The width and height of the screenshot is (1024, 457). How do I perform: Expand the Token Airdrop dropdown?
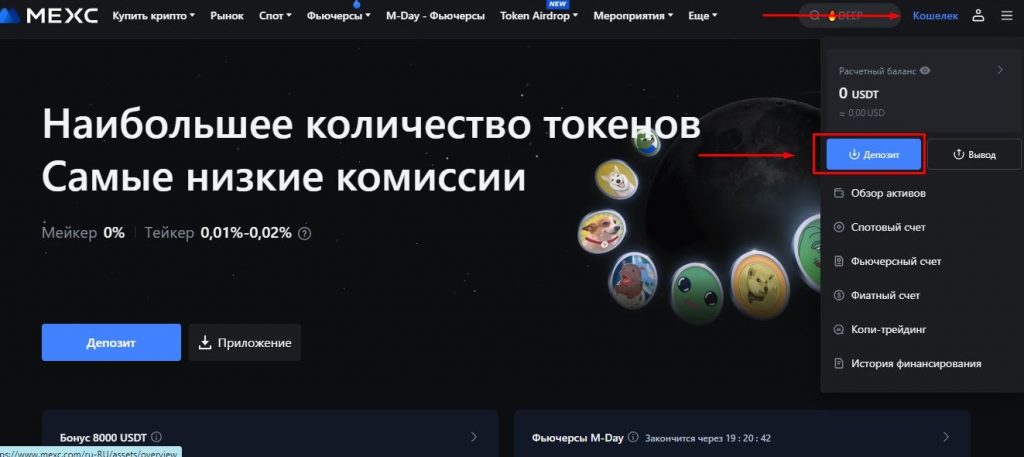click(x=539, y=15)
